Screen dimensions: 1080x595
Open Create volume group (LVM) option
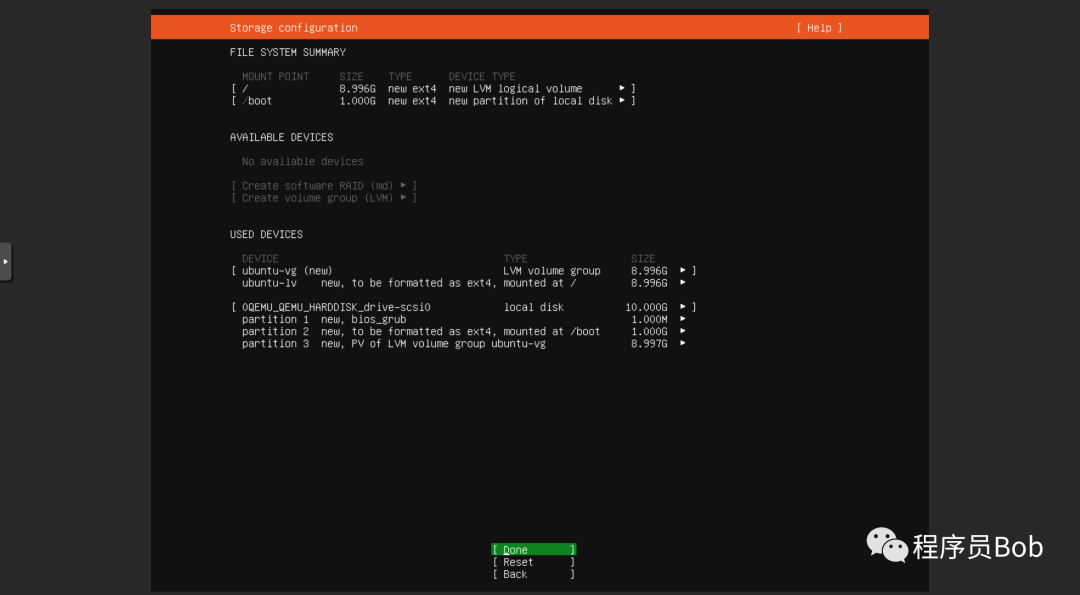point(324,198)
